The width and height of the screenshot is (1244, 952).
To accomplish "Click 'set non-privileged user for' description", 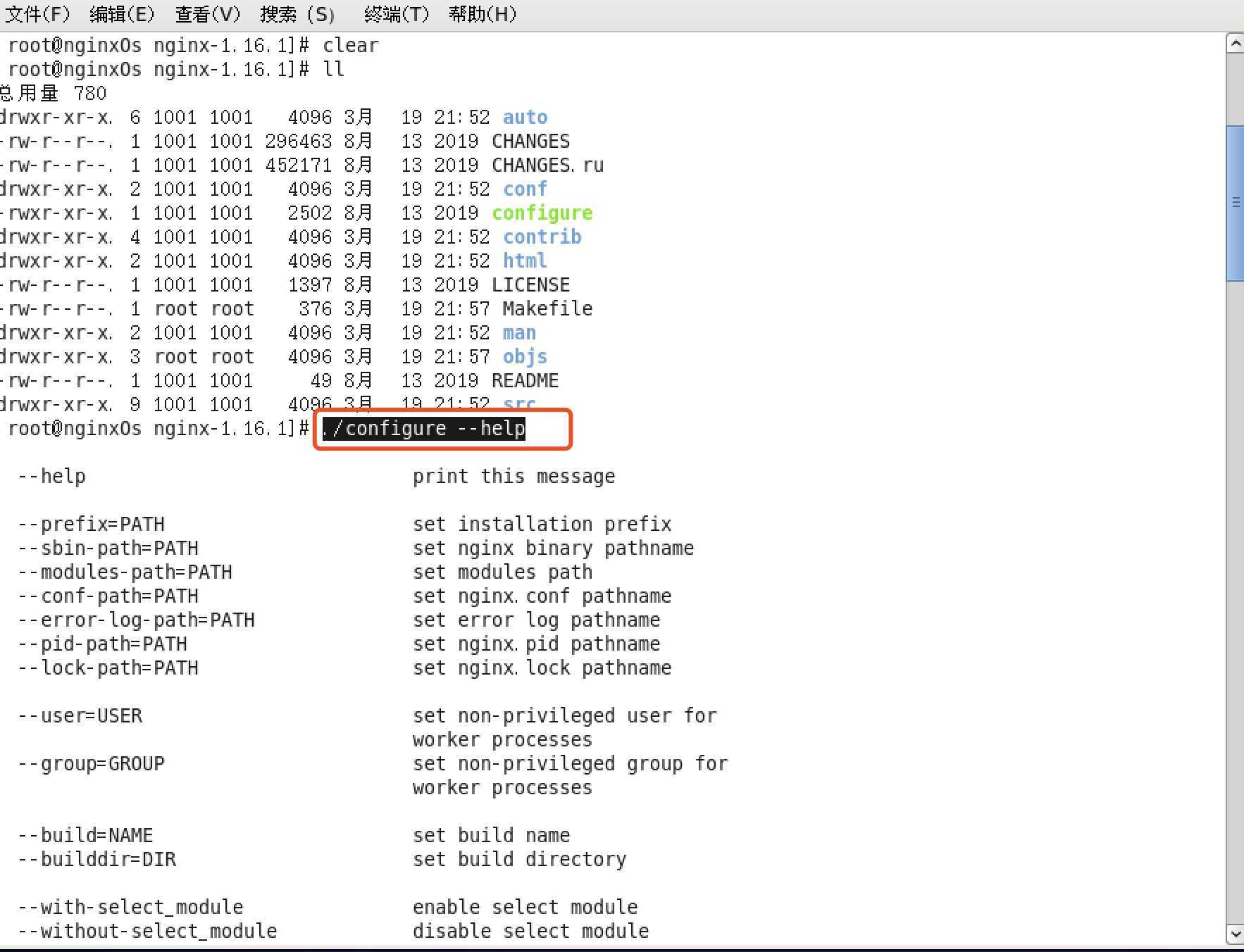I will [565, 716].
